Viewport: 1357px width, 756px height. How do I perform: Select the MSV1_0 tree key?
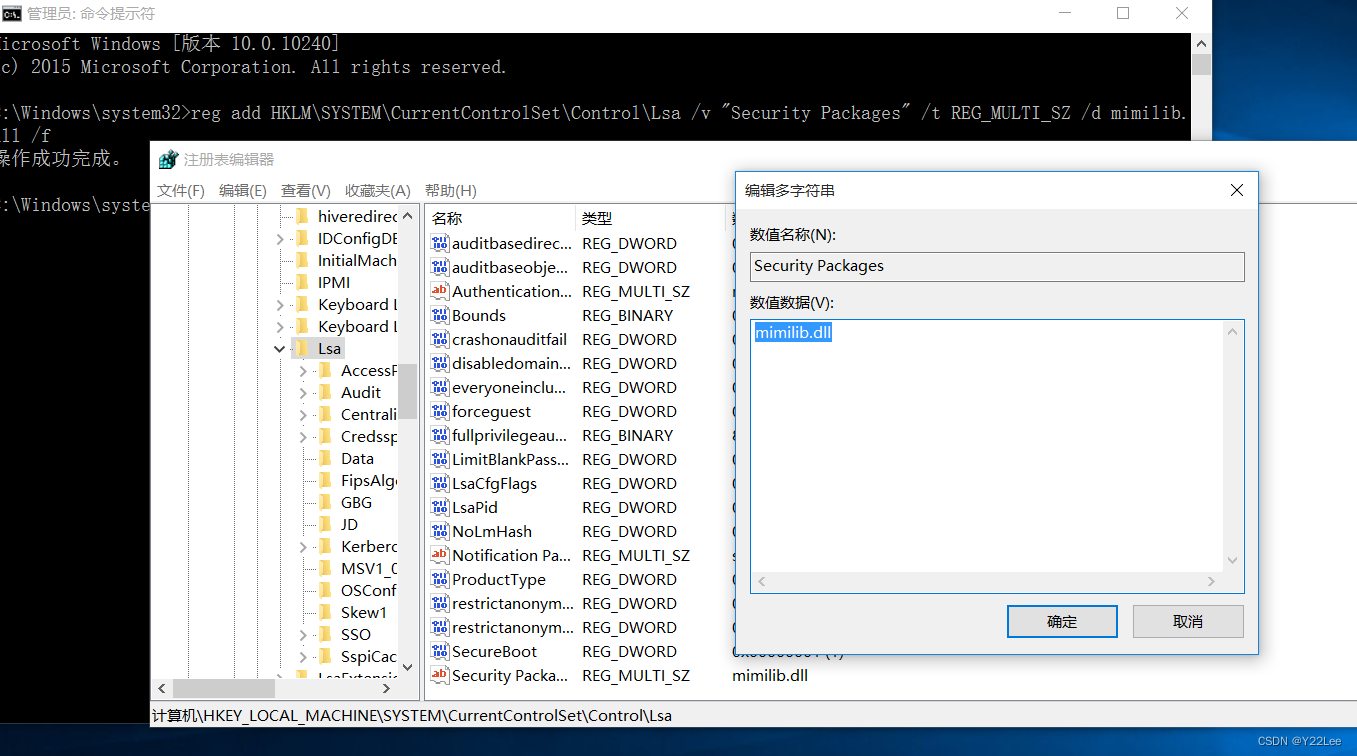pyautogui.click(x=369, y=568)
